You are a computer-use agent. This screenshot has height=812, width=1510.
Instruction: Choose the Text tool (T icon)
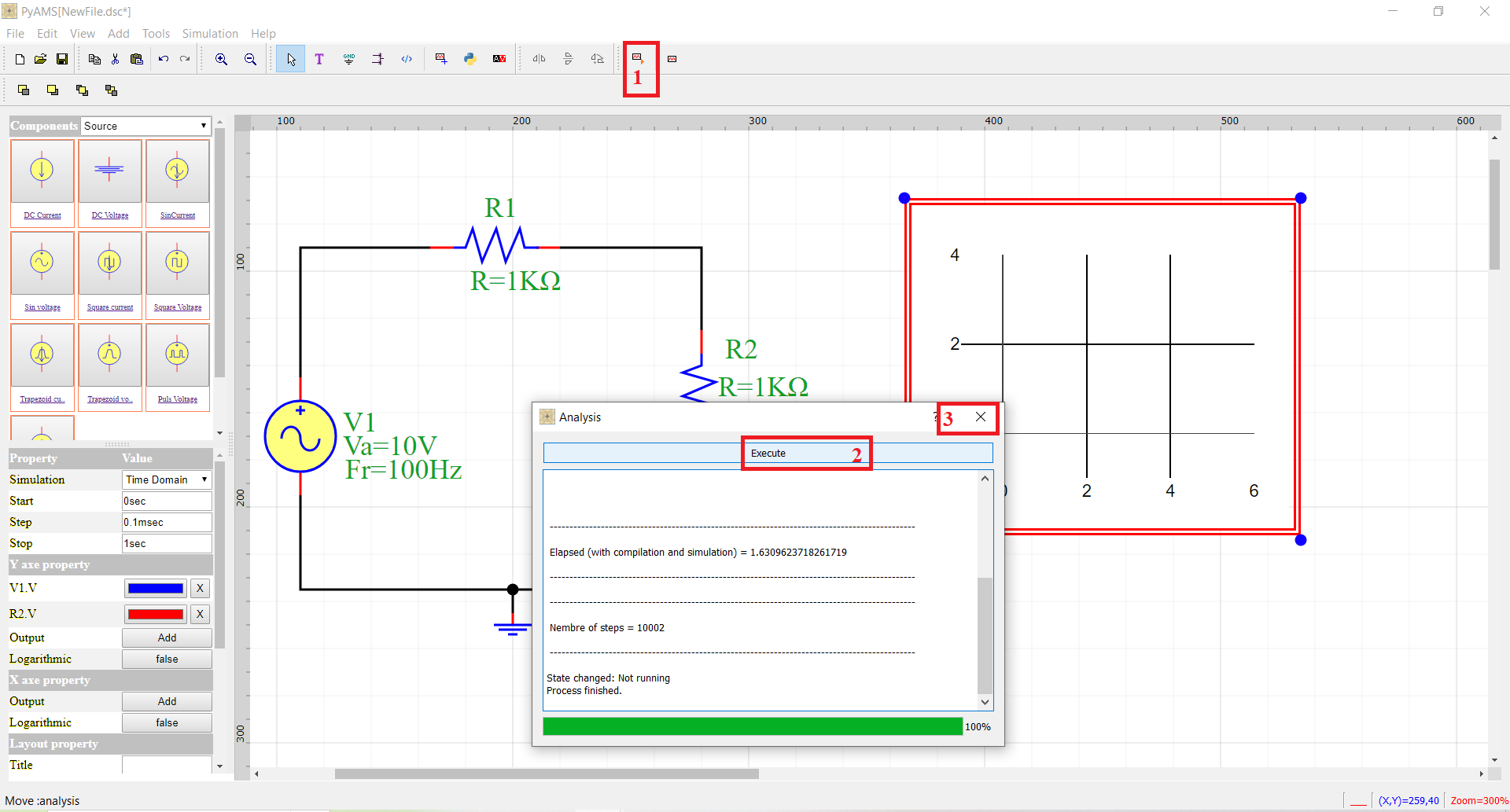[x=319, y=59]
